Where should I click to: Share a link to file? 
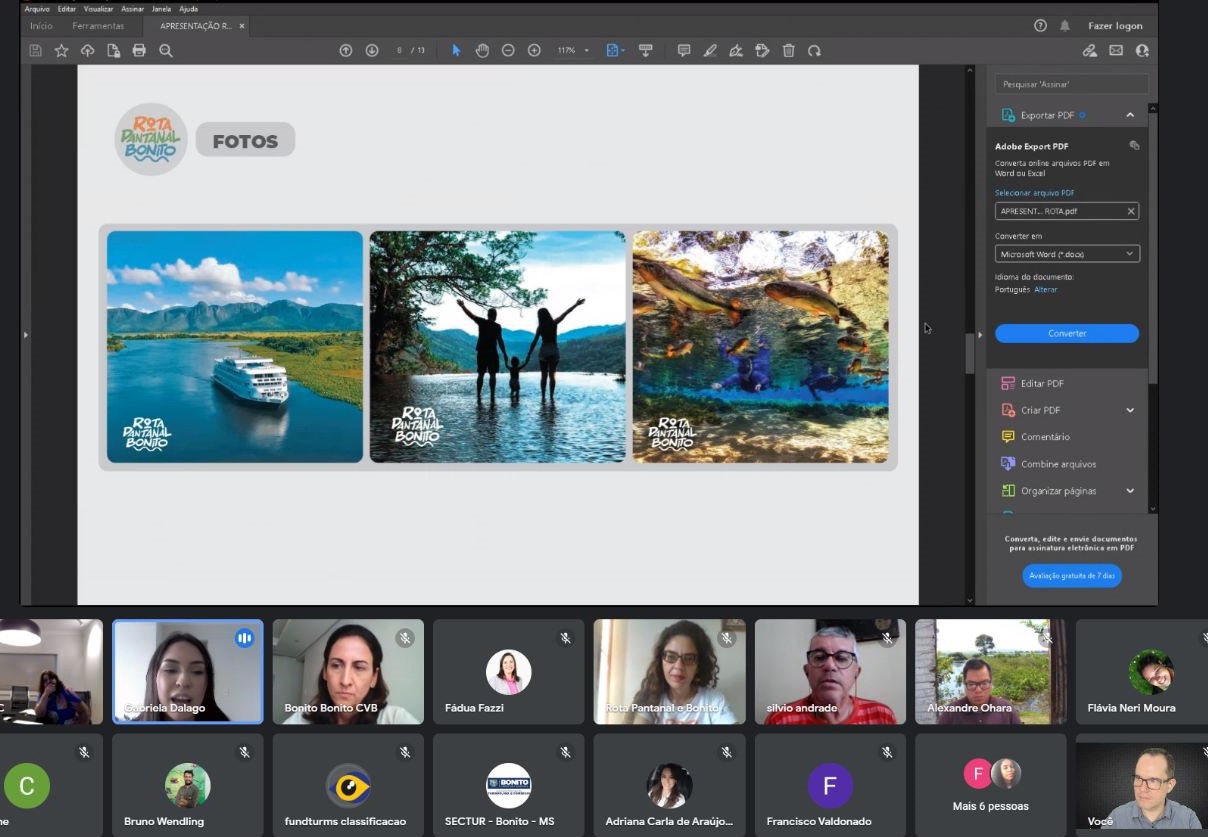1090,51
